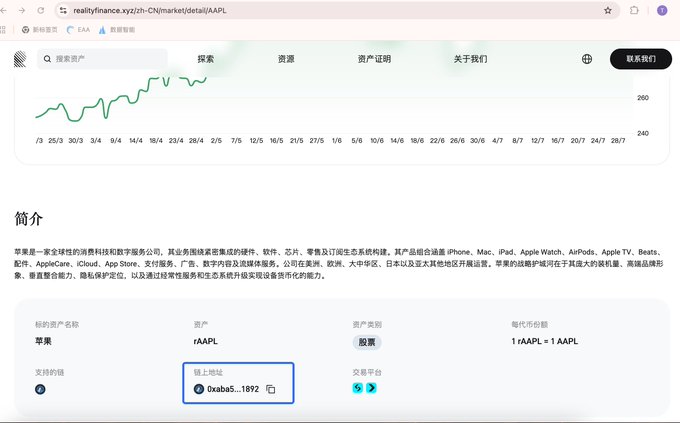Screen dimensions: 680x423
Task: Open the 数据智能 bookmark
Action: (117, 30)
